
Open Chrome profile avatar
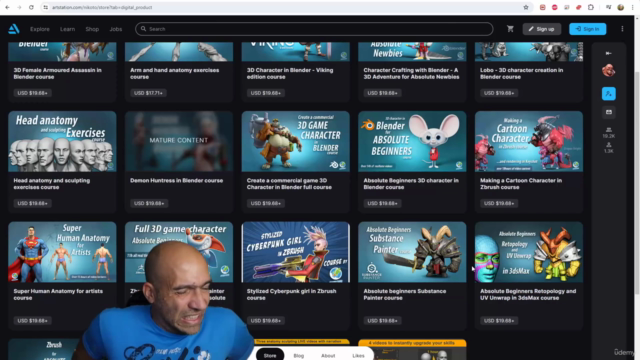click(x=620, y=7)
